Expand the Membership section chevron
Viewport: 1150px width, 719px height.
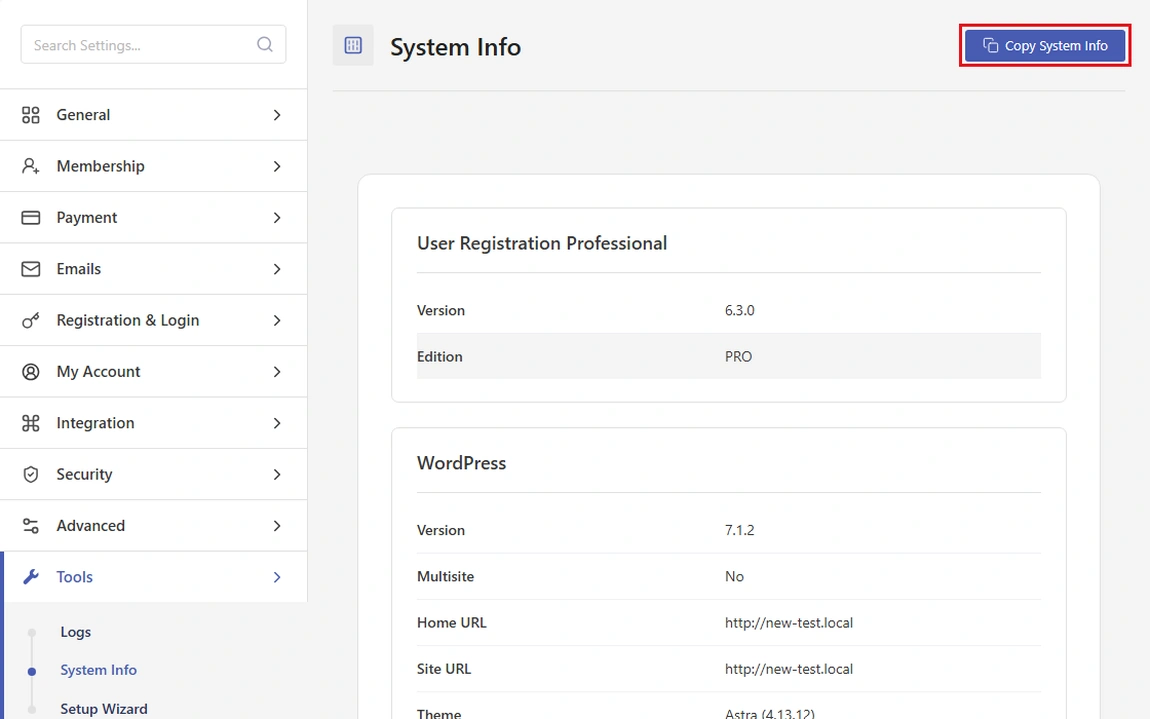(277, 167)
